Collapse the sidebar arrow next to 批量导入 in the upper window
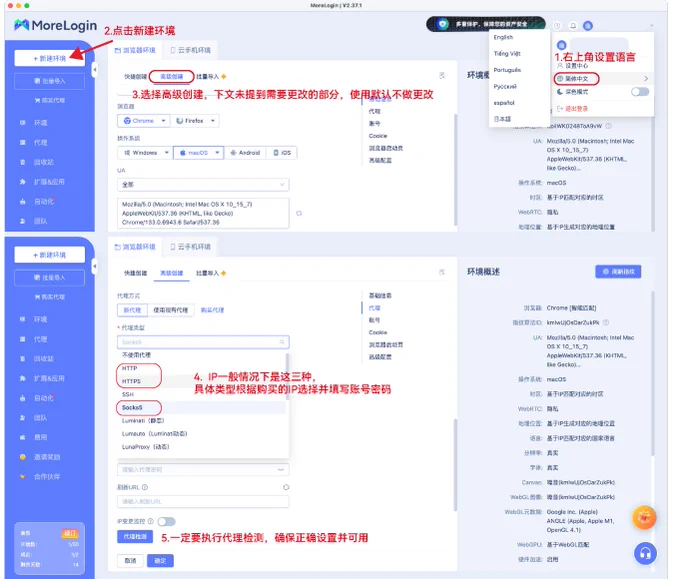The image size is (680, 579). [x=95, y=69]
